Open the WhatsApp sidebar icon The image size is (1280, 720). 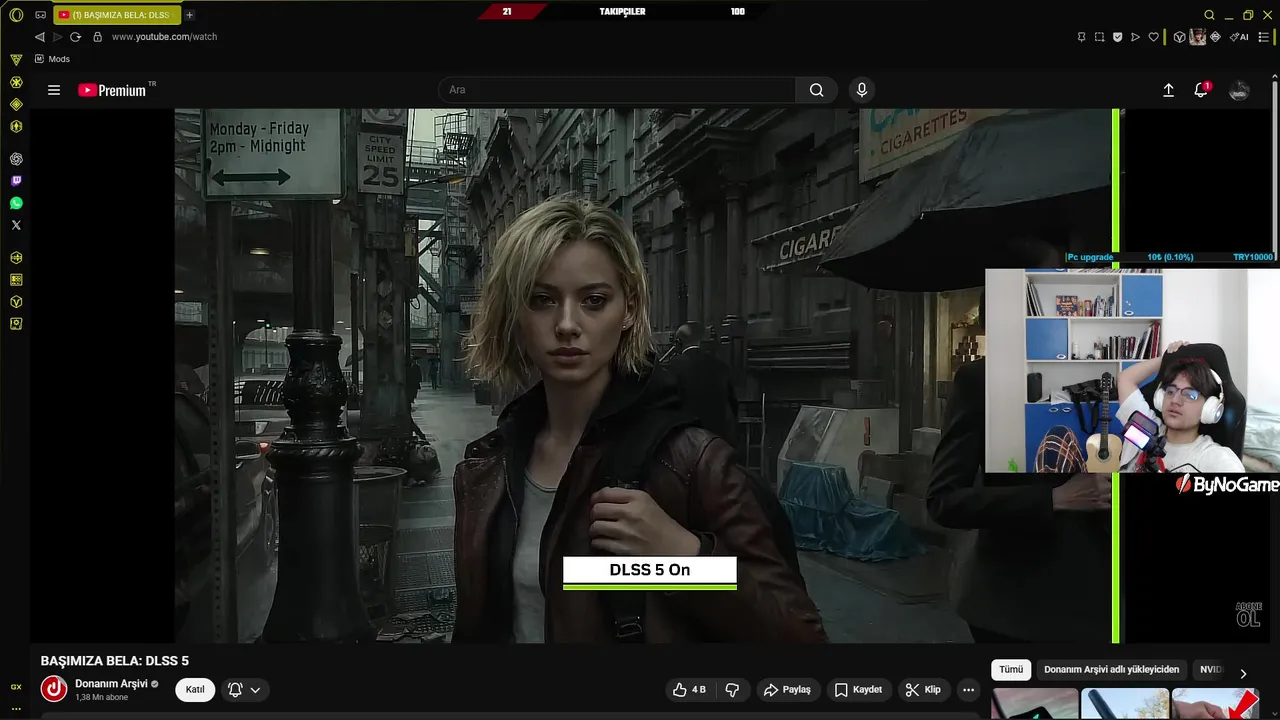coord(16,203)
